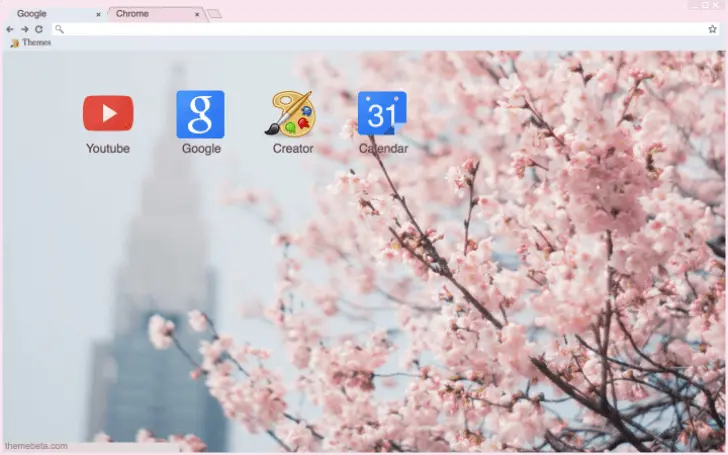
Task: Focus the address bar input field
Action: tap(380, 29)
